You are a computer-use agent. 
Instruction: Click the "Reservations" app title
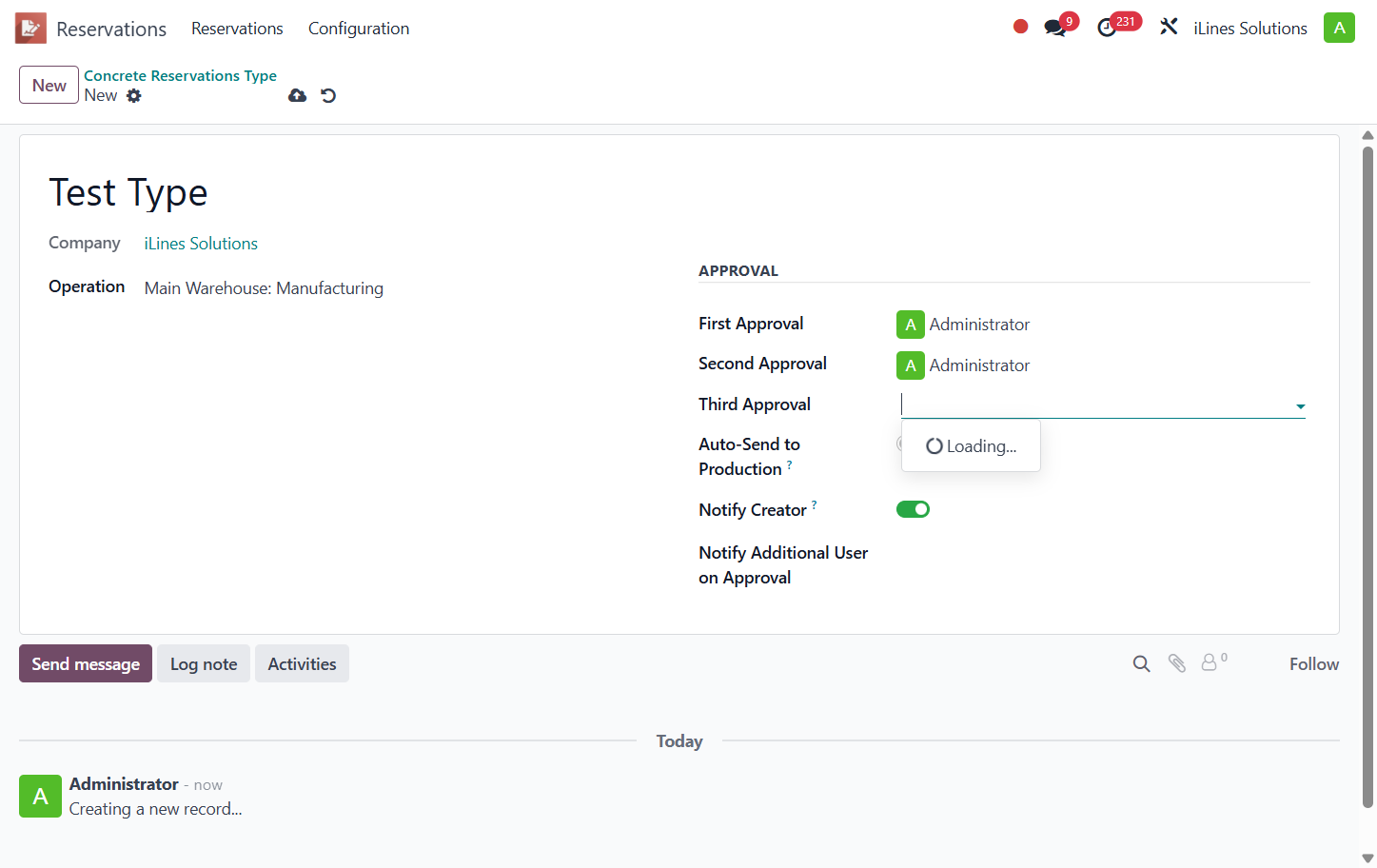(111, 29)
